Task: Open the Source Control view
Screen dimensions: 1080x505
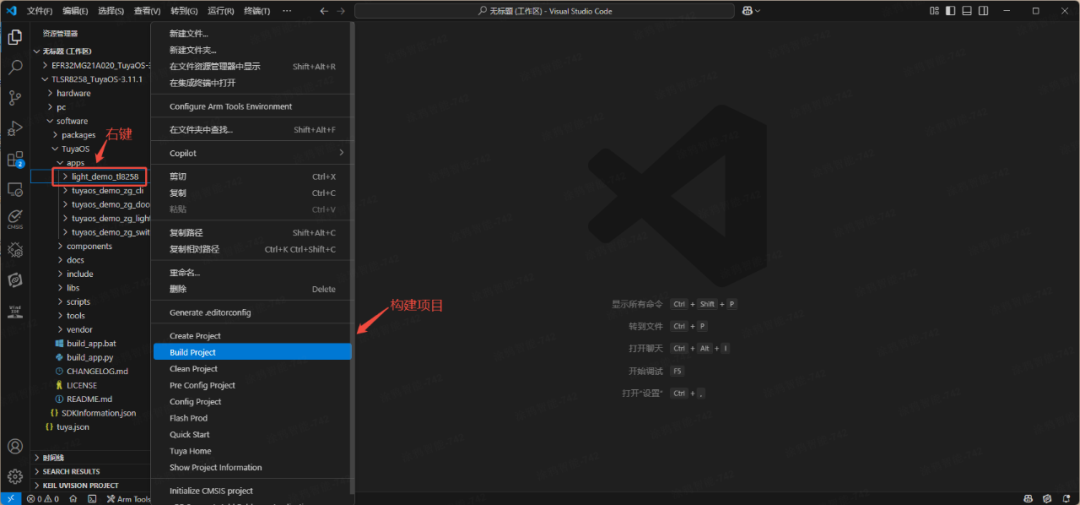Action: click(14, 98)
